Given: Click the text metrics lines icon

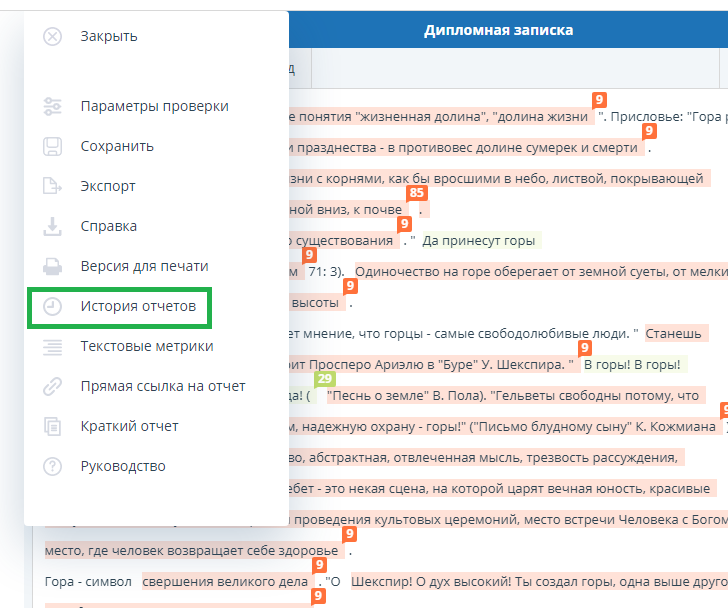Looking at the screenshot, I should pos(53,346).
